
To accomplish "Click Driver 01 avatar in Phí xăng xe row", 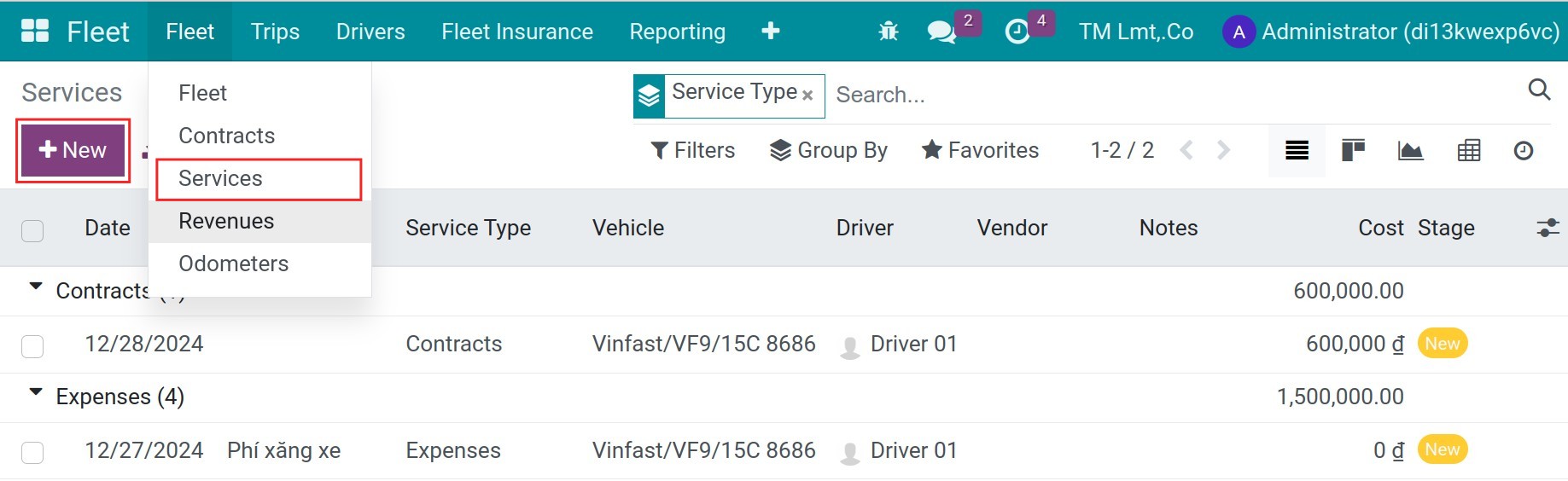I will (849, 453).
